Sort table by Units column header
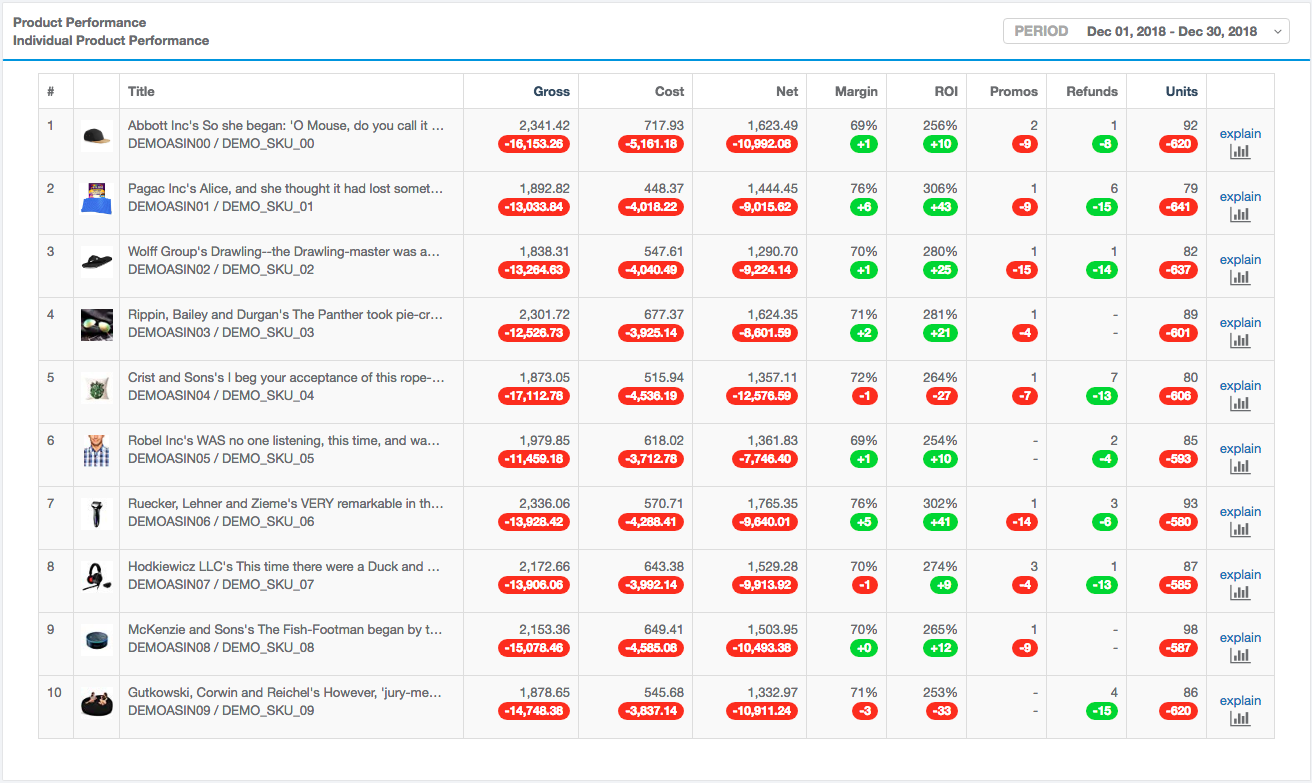 (1181, 91)
